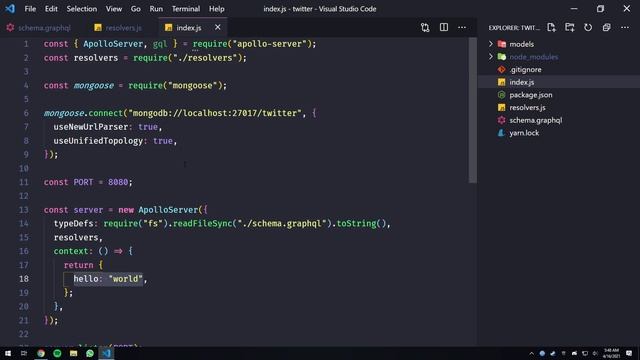Click the hello: "world" highlighted text

click(108, 279)
